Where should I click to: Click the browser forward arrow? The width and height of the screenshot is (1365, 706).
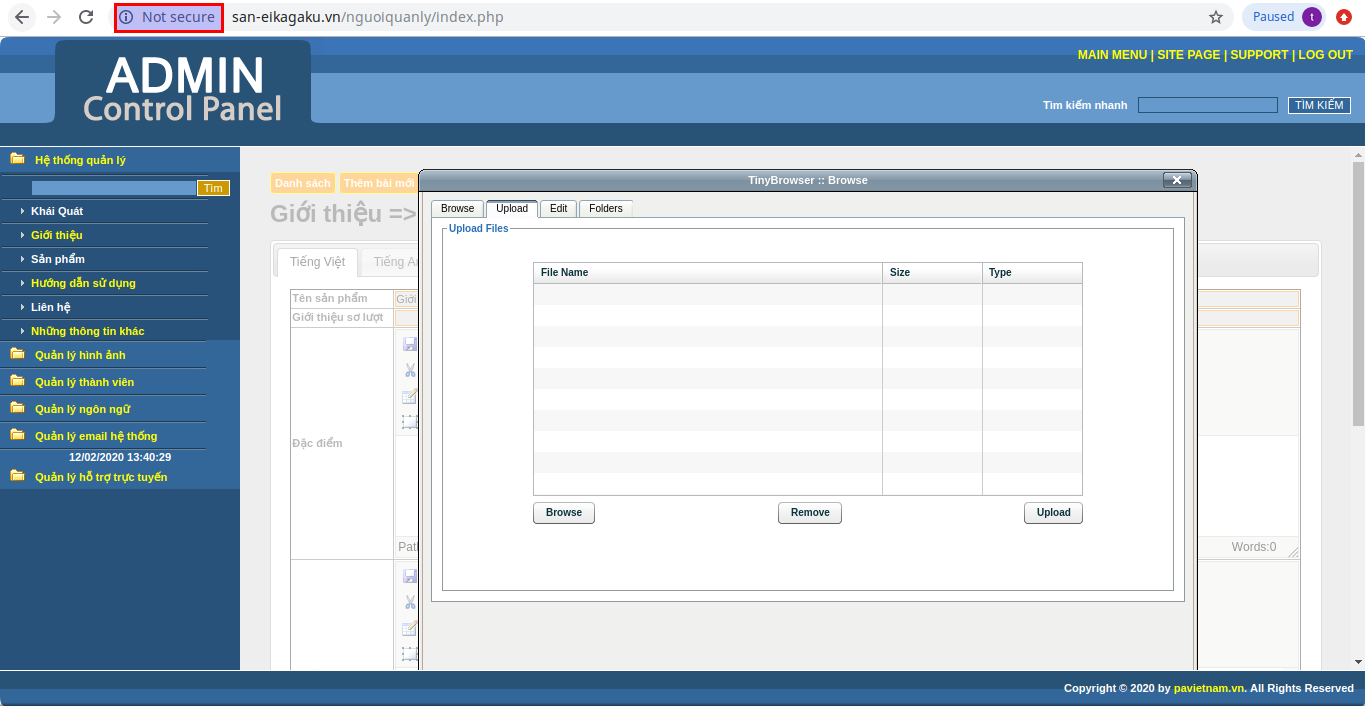(54, 17)
